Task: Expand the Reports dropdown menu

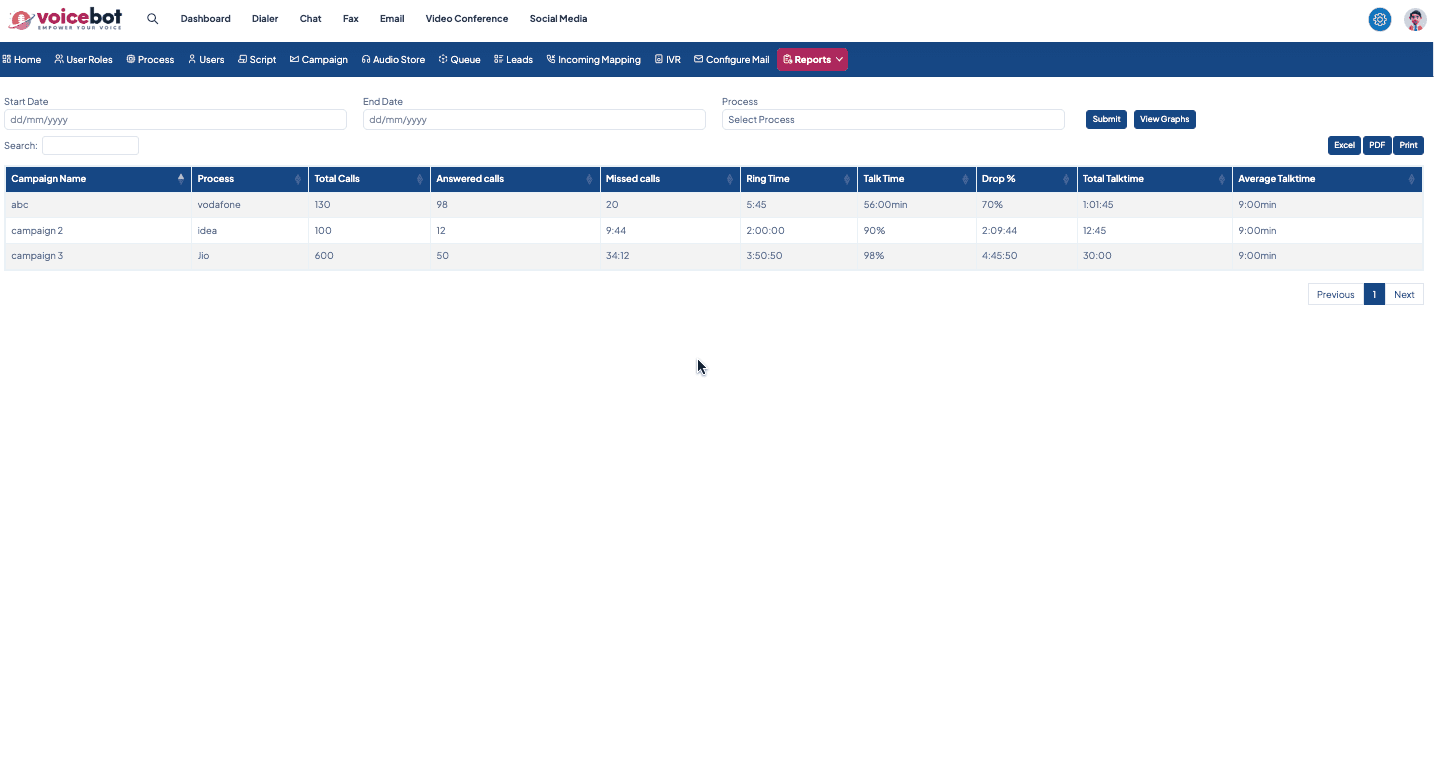Action: 812,60
